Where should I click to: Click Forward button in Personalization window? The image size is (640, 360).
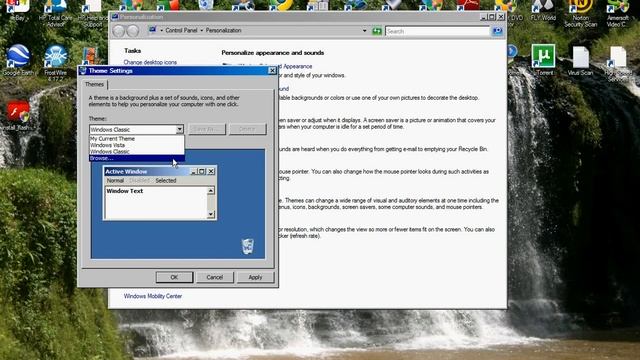(x=133, y=31)
